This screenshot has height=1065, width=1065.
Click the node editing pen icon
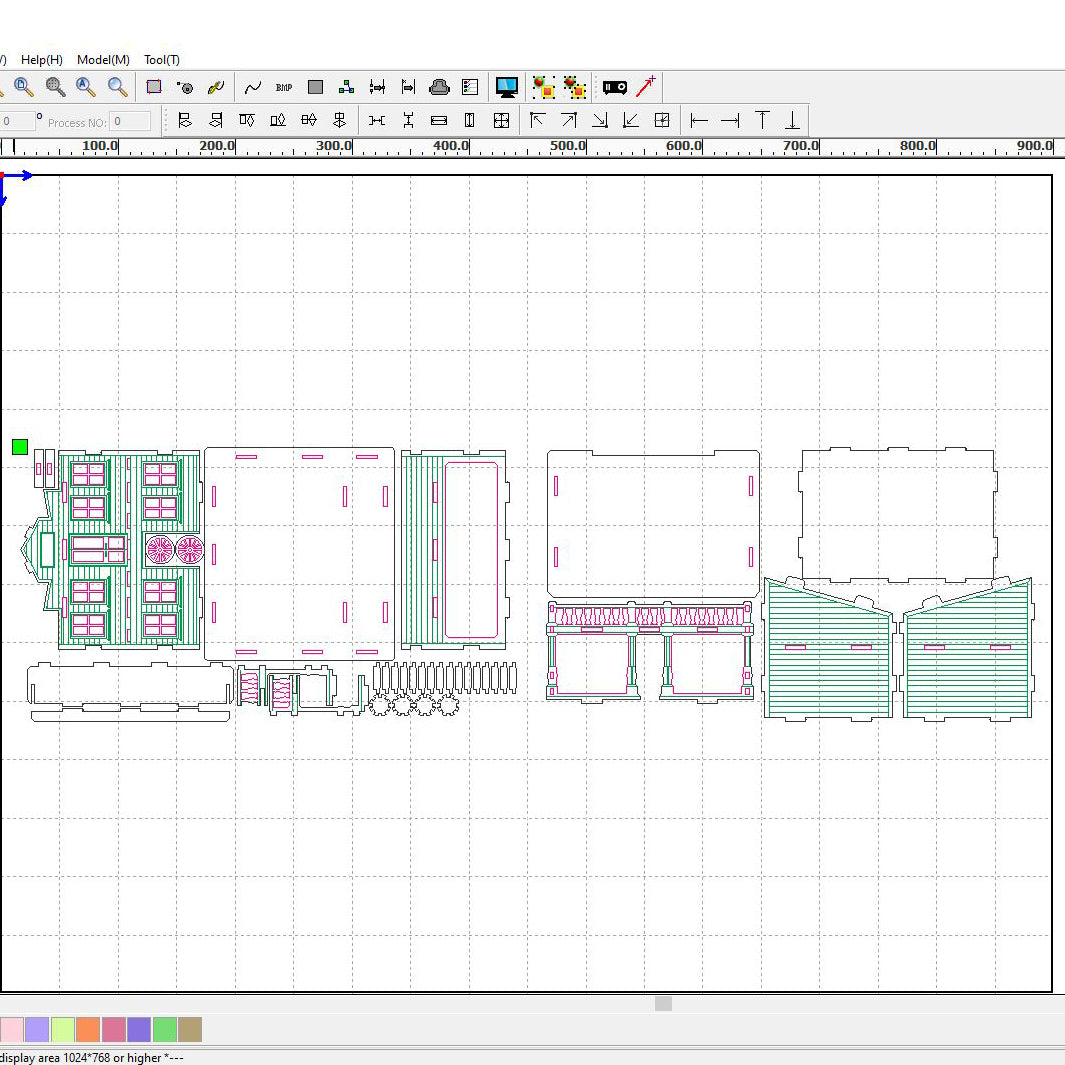pyautogui.click(x=218, y=87)
